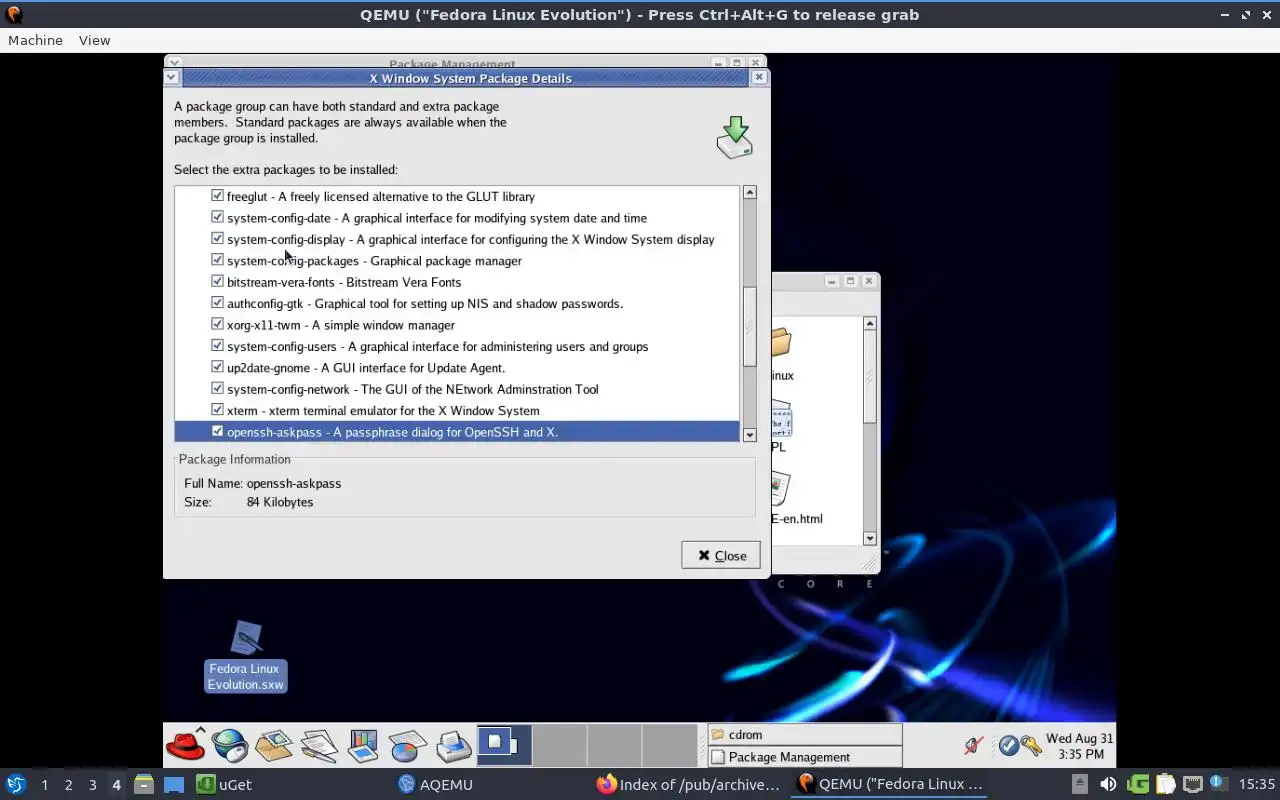Click the display monitor tray icon in host panel
Screen dimensions: 1280x800
pos(1192,784)
